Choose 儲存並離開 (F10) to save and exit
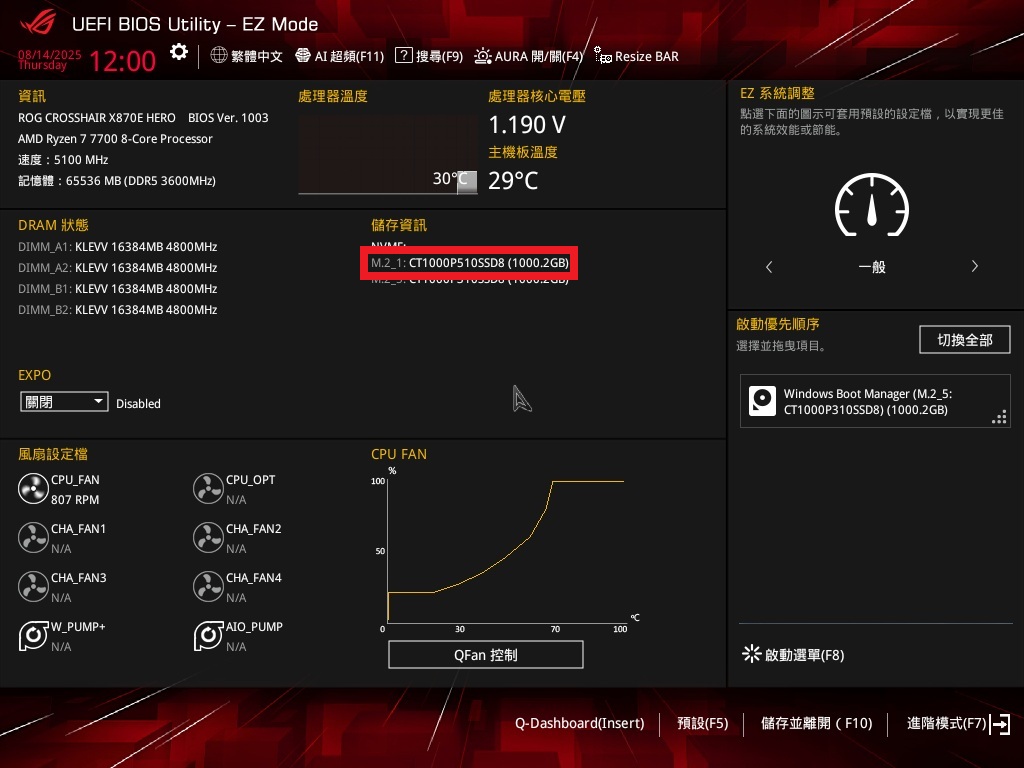Screen dimensions: 1024x768 tap(816, 724)
